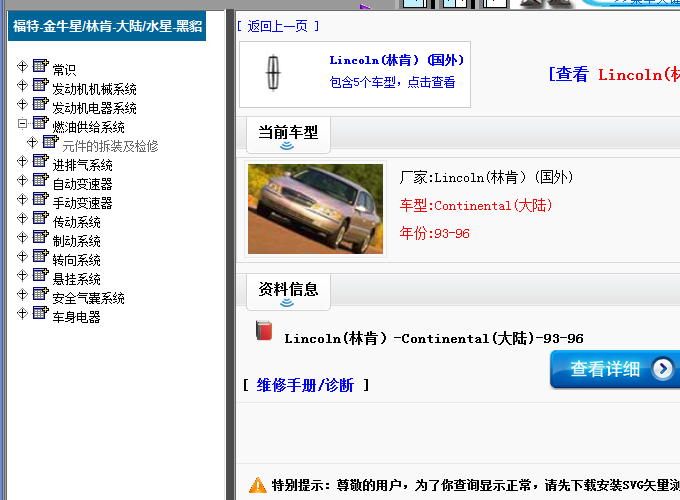Open the Lincoln(林肯)(国外) brand link
The height and width of the screenshot is (500, 680).
[396, 60]
